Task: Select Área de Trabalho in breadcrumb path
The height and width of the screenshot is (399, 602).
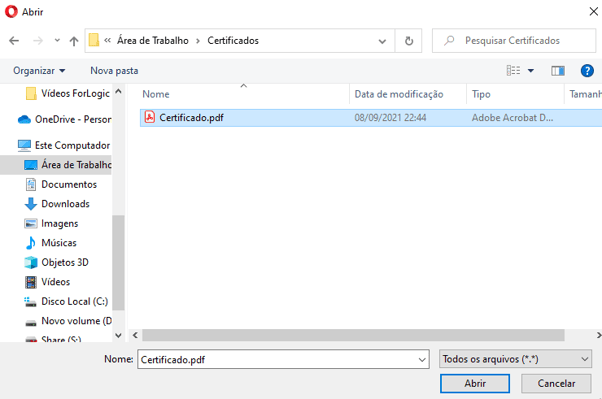Action: (153, 40)
